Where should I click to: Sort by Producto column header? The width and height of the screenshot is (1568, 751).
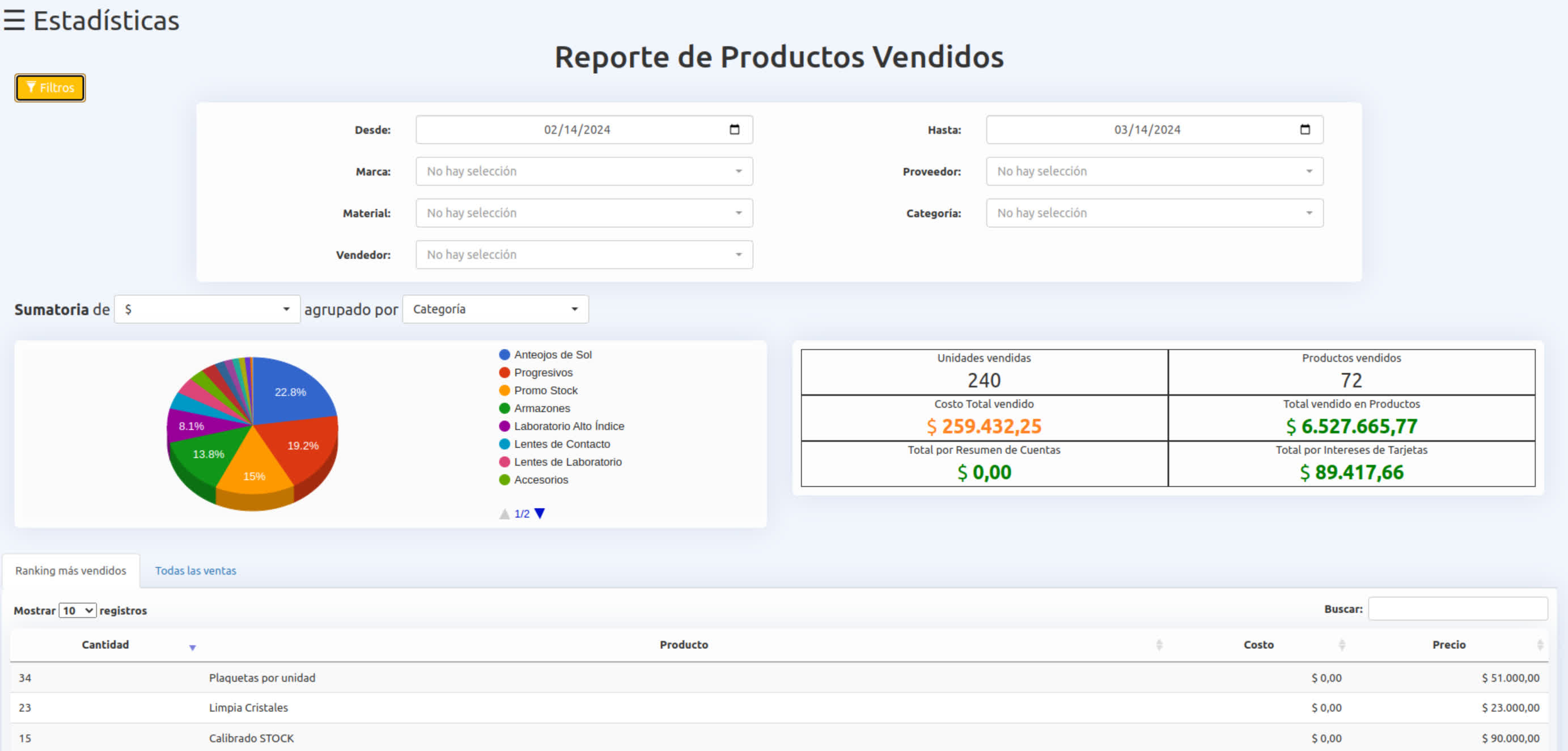[684, 644]
